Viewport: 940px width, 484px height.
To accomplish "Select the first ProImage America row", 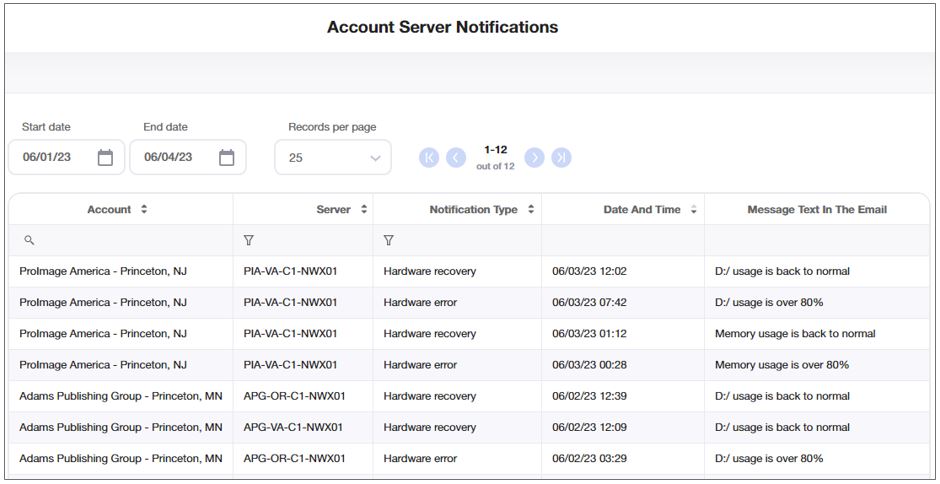I will 103,272.
